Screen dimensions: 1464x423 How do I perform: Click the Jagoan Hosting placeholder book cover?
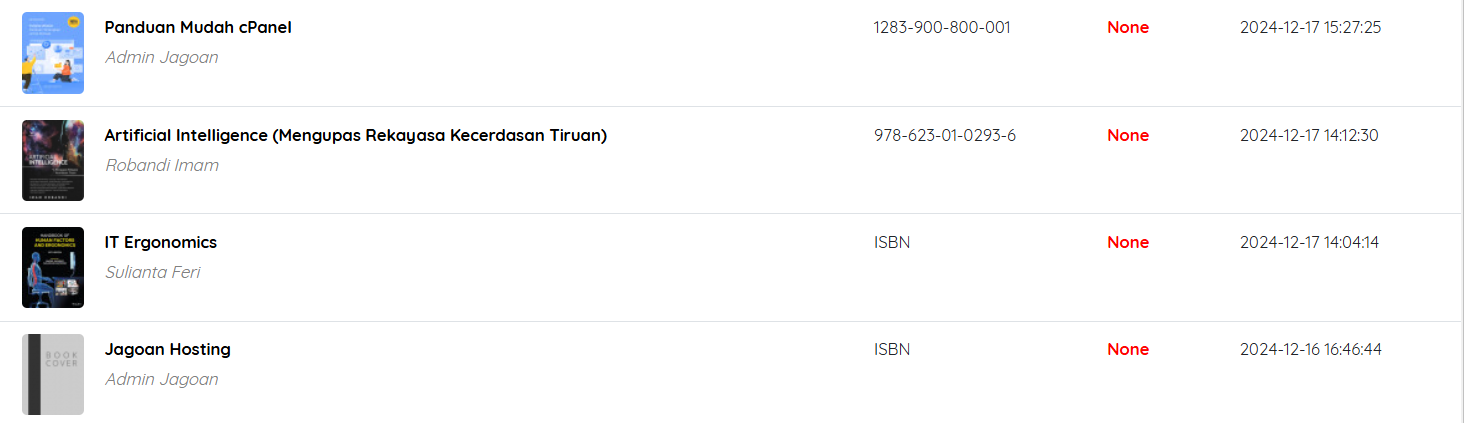[x=52, y=374]
